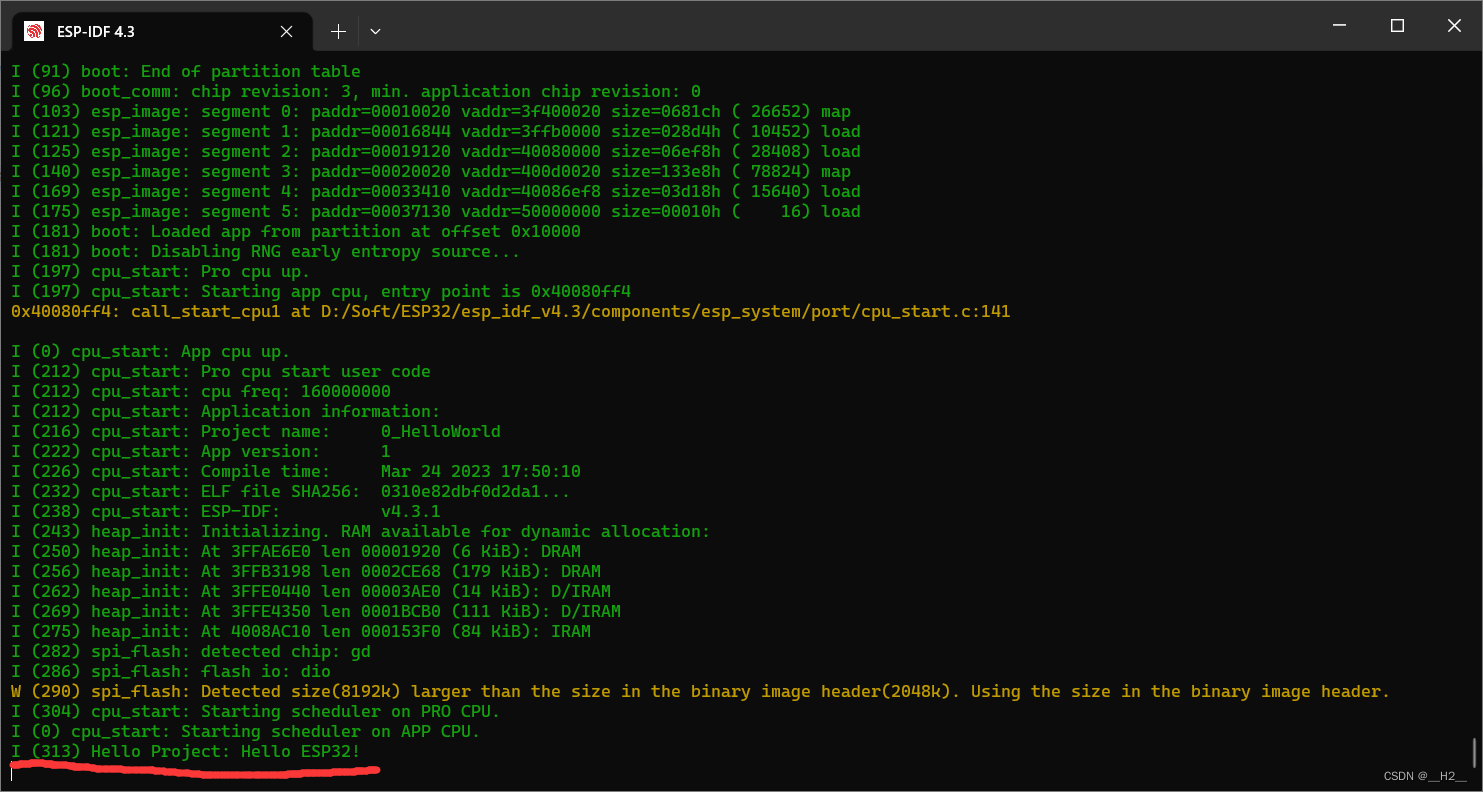Click the ESP-IDF logo on the terminal tab
The image size is (1483, 792).
coord(34,31)
